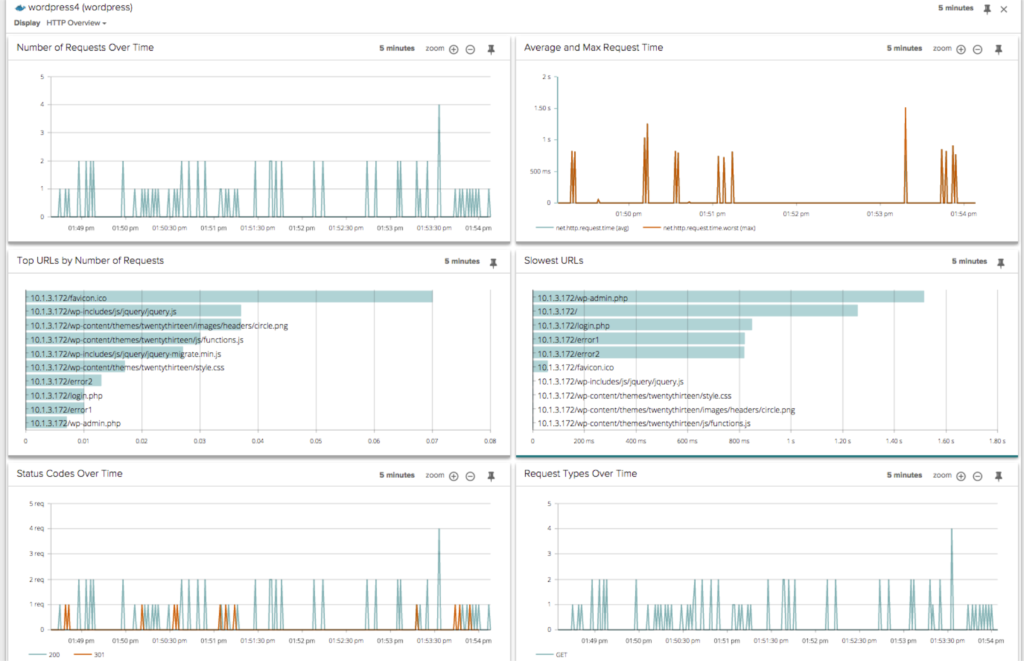Select the jquery.js bar in Top URLs
Screen dimensions: 1024x661
pos(133,312)
